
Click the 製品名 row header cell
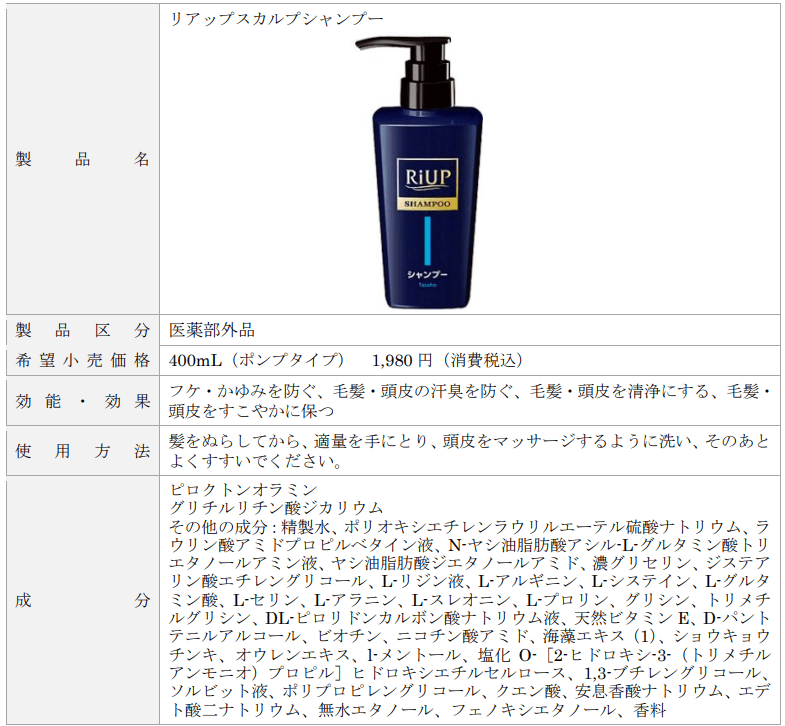82,159
